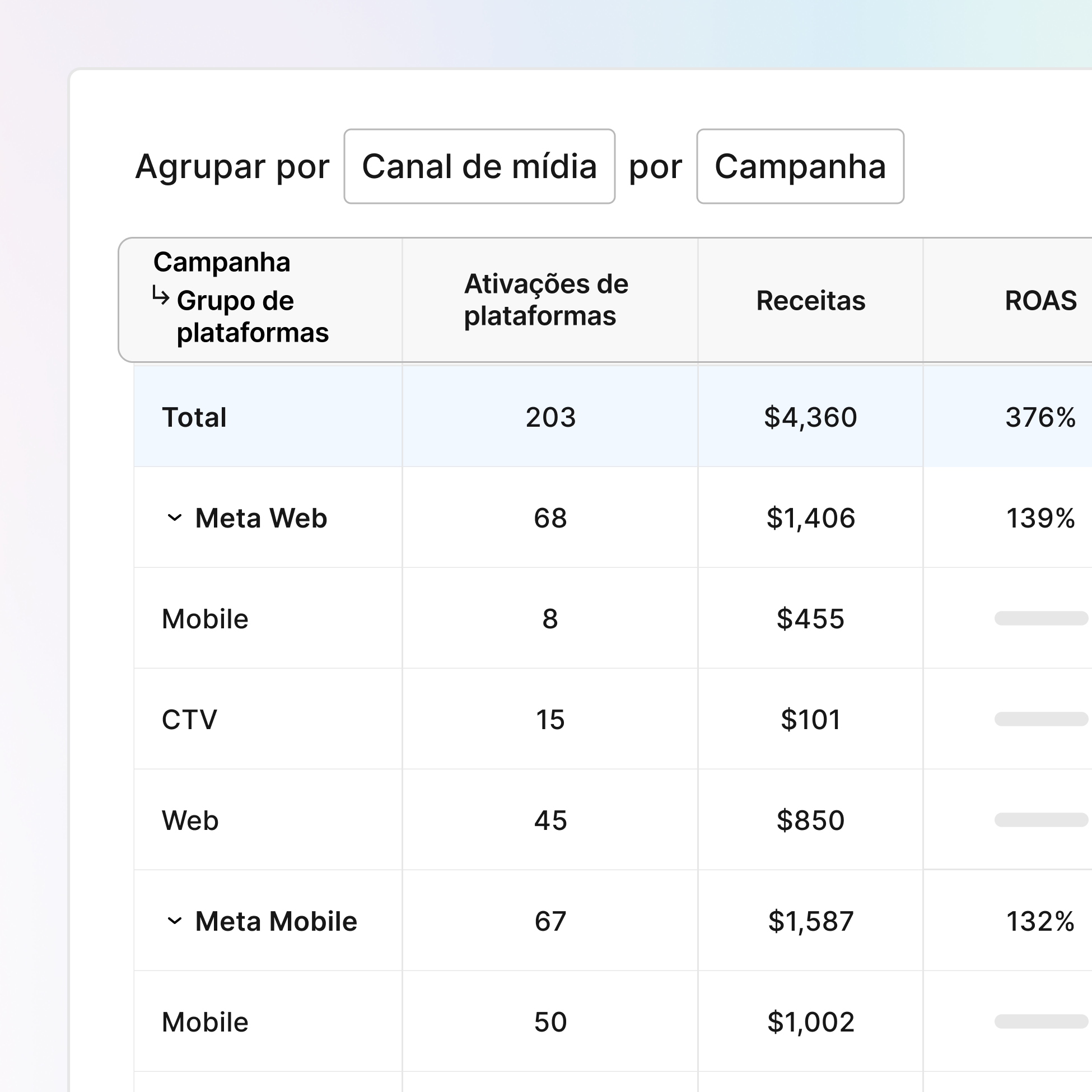This screenshot has width=1092, height=1092.
Task: Click the CTV platform group row
Action: click(x=189, y=720)
